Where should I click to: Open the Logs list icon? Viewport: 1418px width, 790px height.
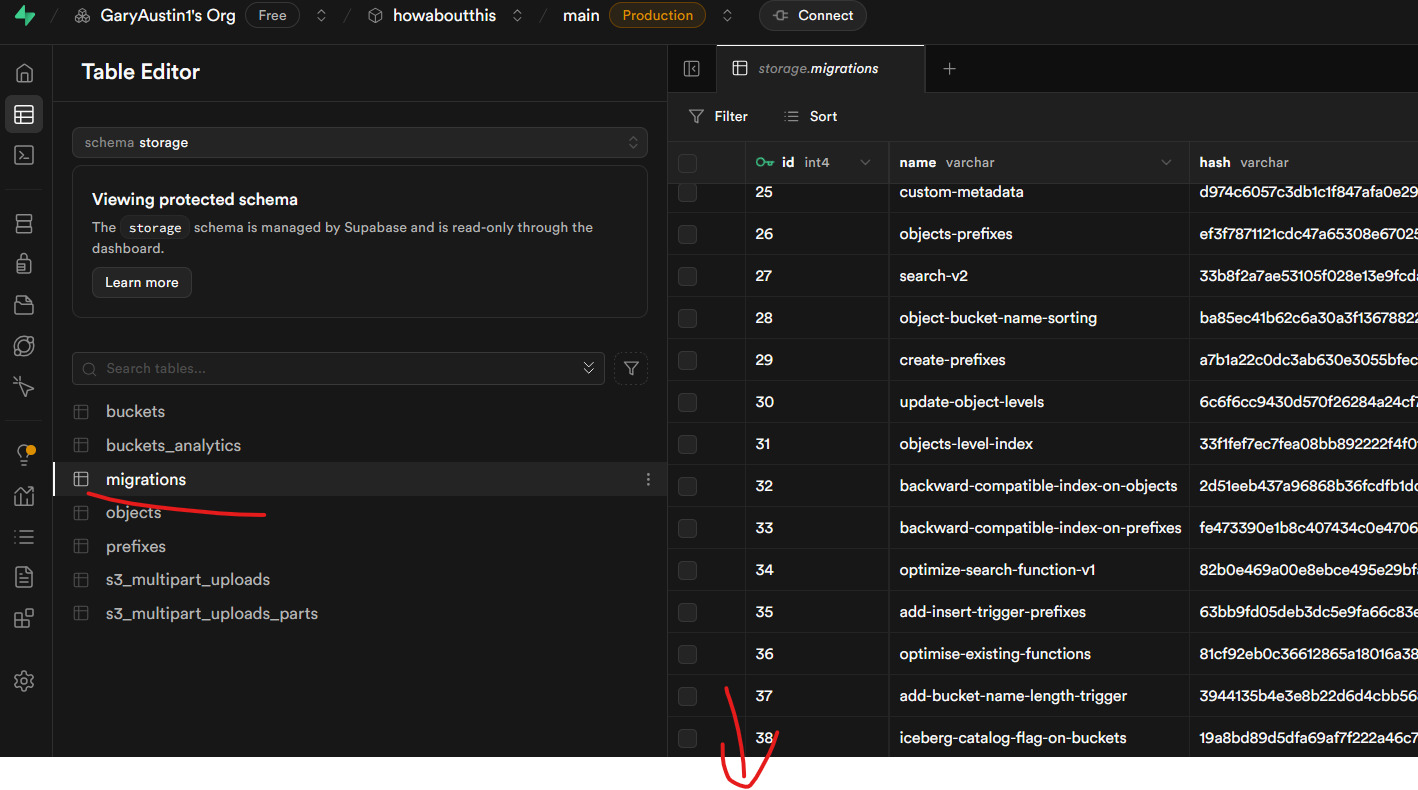[24, 537]
